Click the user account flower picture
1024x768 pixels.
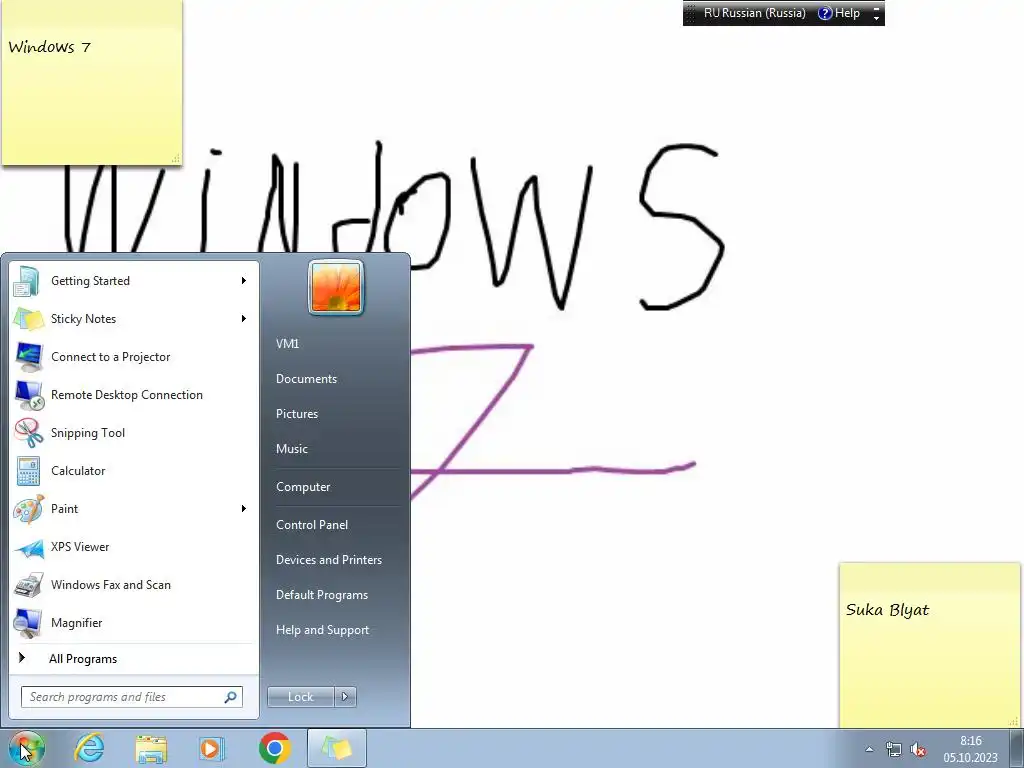336,287
